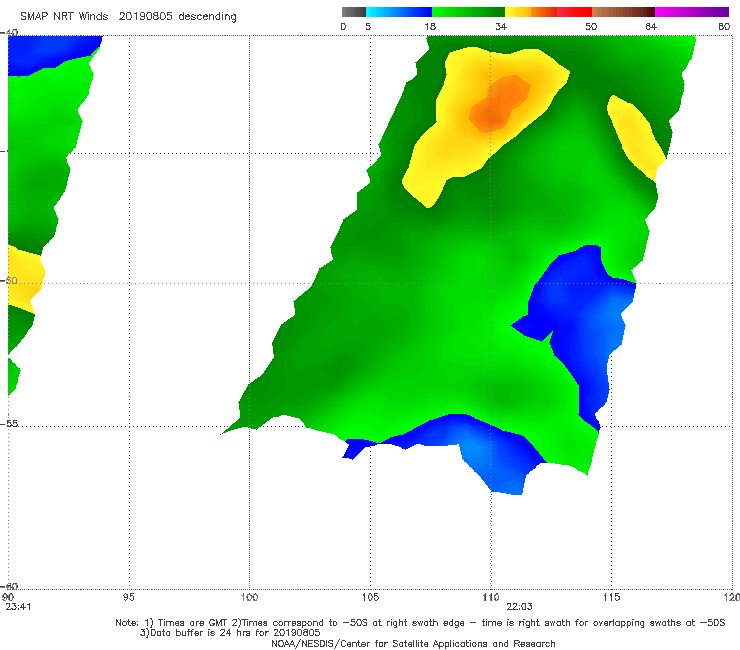Click the note line starting 'Note: 1) Times are GMT'

pyautogui.click(x=420, y=623)
